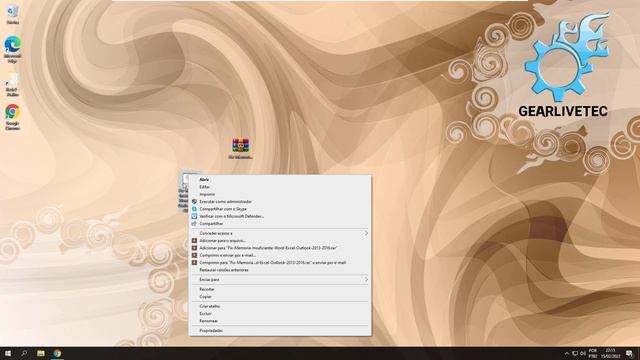Click the WinRAR icon beside Comprimir e enviar por e-mail...

click(194, 255)
